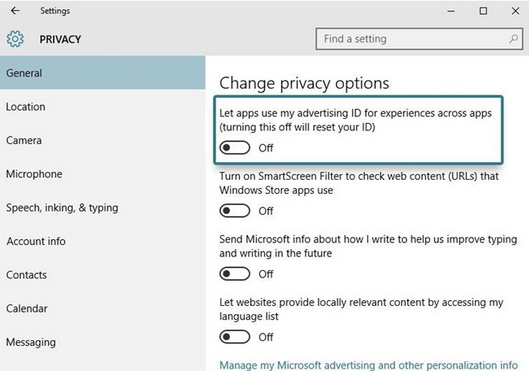Maximize the Settings window
The width and height of the screenshot is (529, 371).
tap(483, 11)
